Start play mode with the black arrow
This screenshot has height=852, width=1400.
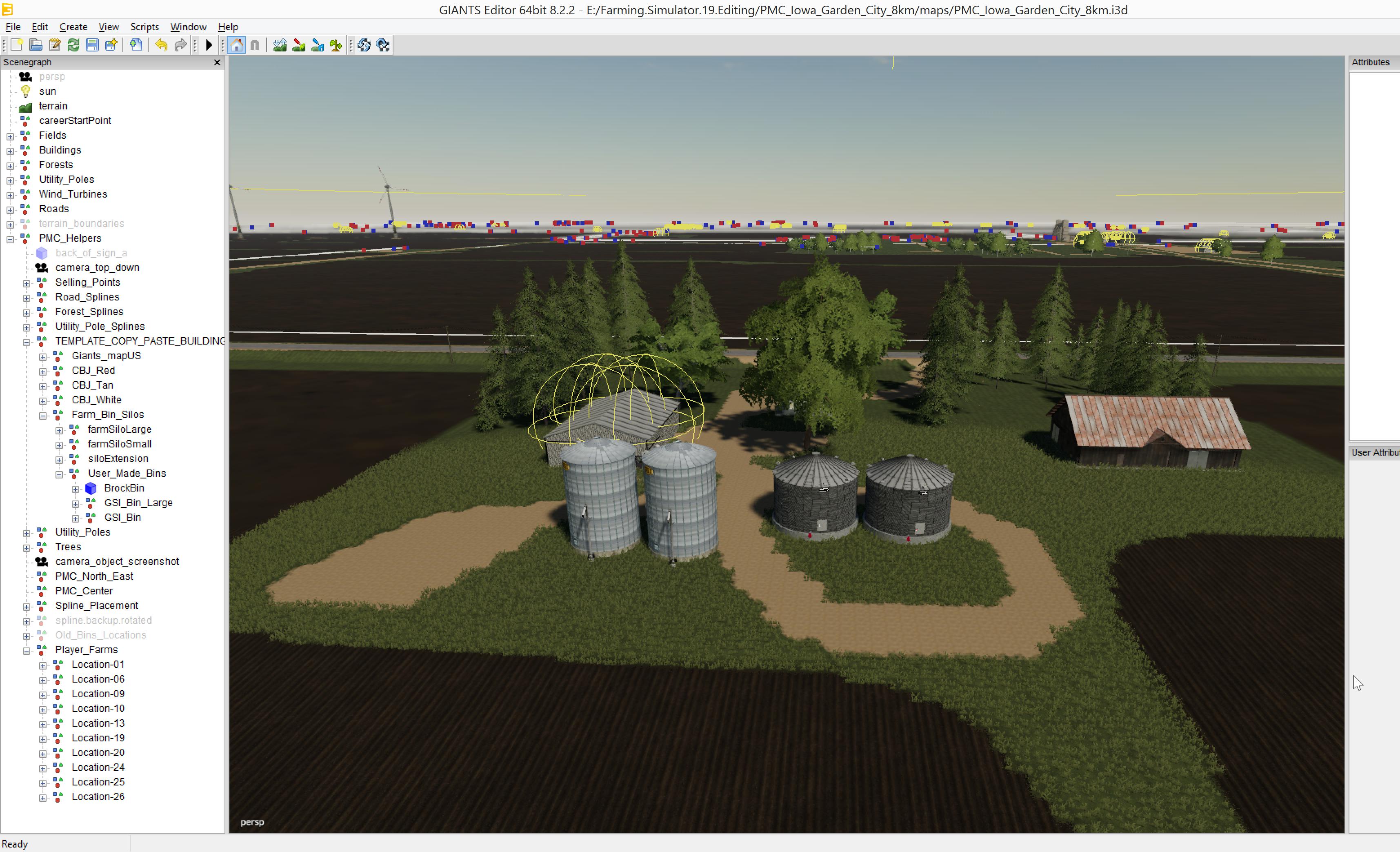(209, 45)
